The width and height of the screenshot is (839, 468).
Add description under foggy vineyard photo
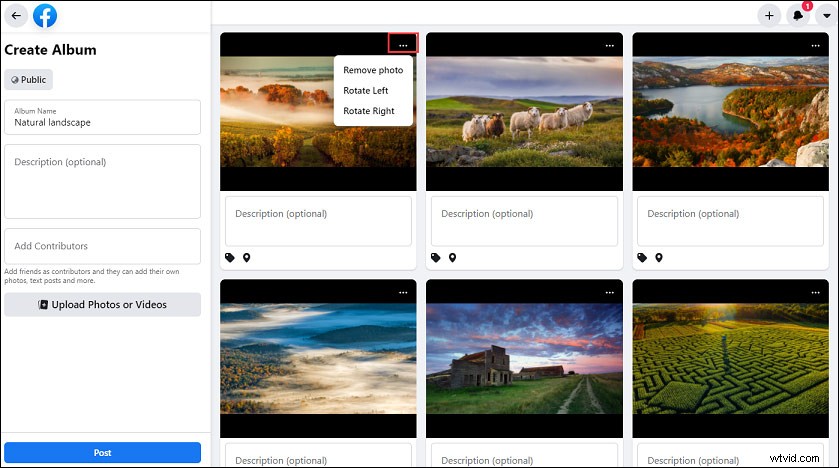coord(318,221)
